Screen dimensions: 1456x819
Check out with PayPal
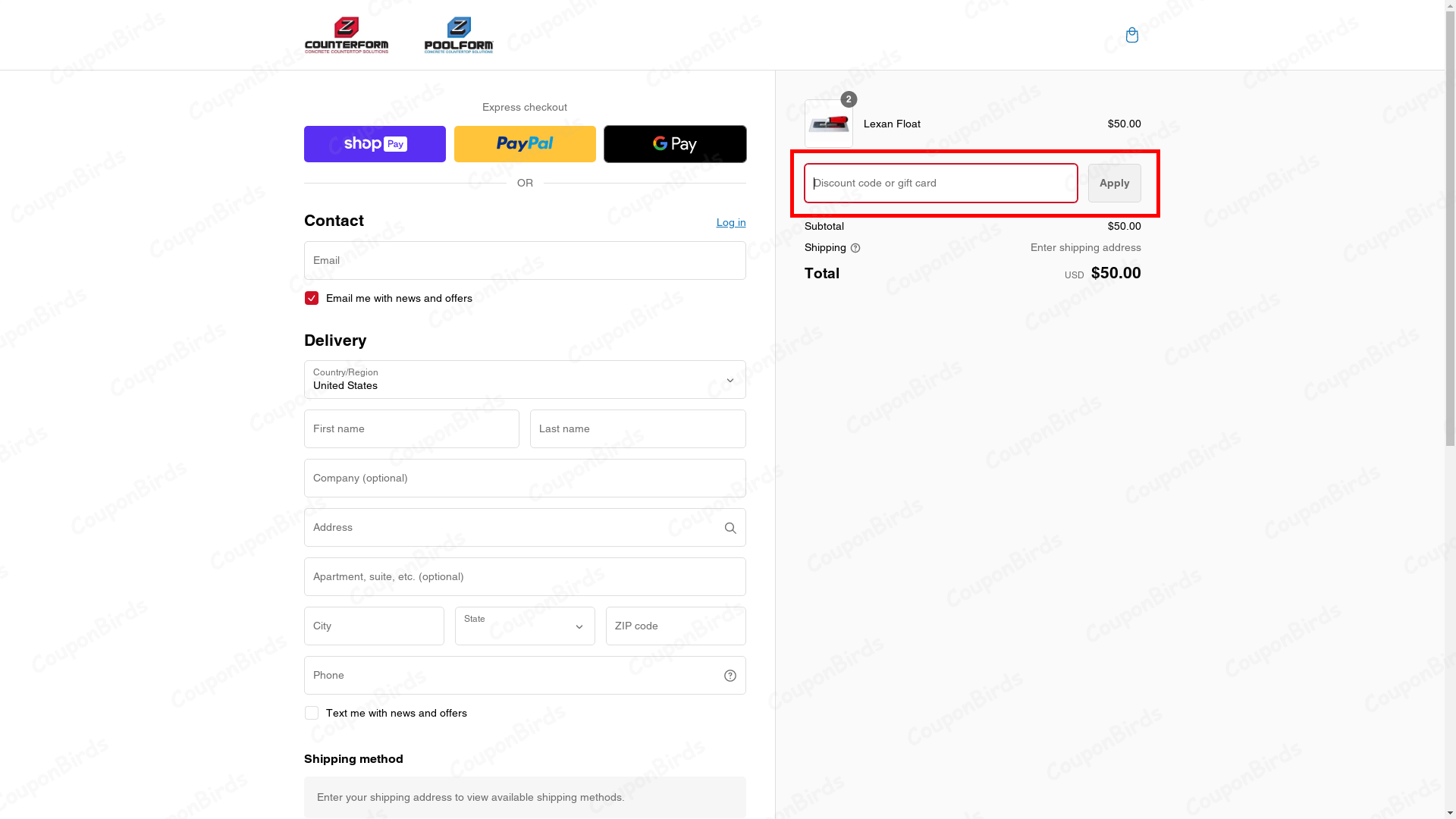click(x=525, y=144)
